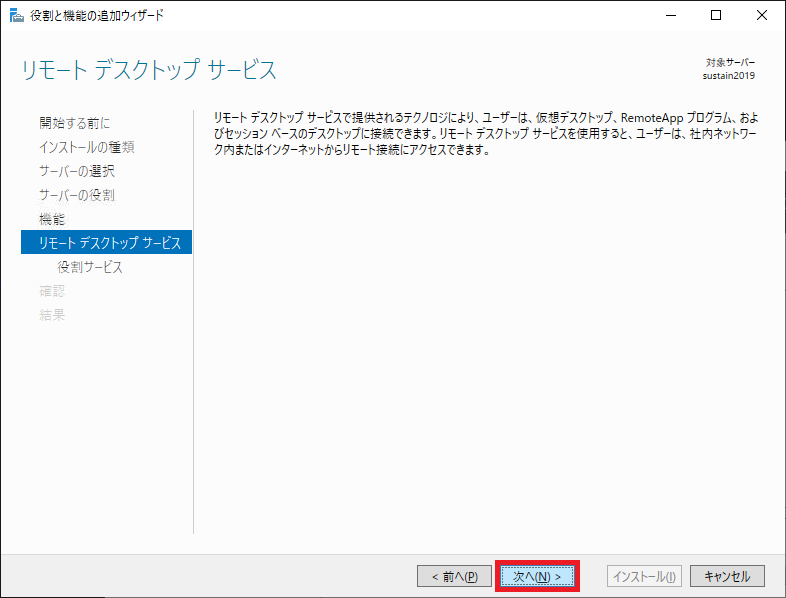Viewport: 786px width, 598px height.
Task: Open the 役割サービス sub-step
Action: click(x=90, y=267)
